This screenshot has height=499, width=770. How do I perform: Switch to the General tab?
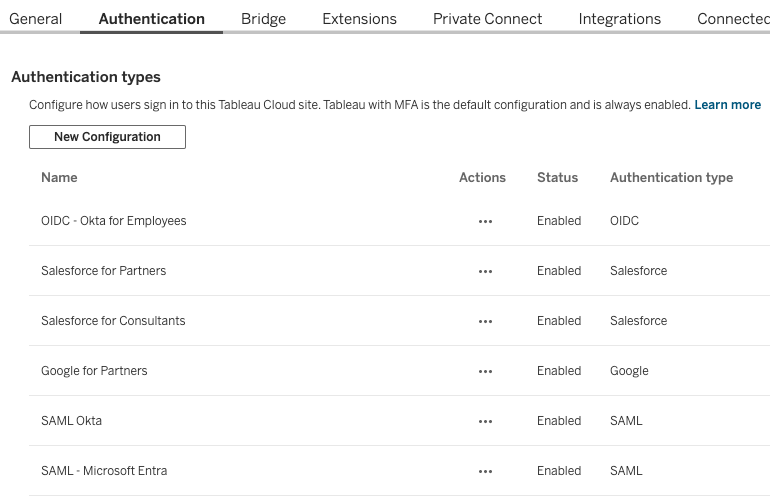pos(36,19)
